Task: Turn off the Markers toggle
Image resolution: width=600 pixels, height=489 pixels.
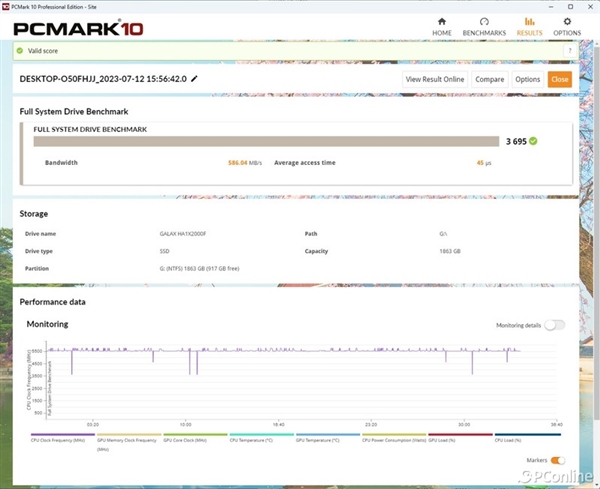Action: pyautogui.click(x=558, y=460)
